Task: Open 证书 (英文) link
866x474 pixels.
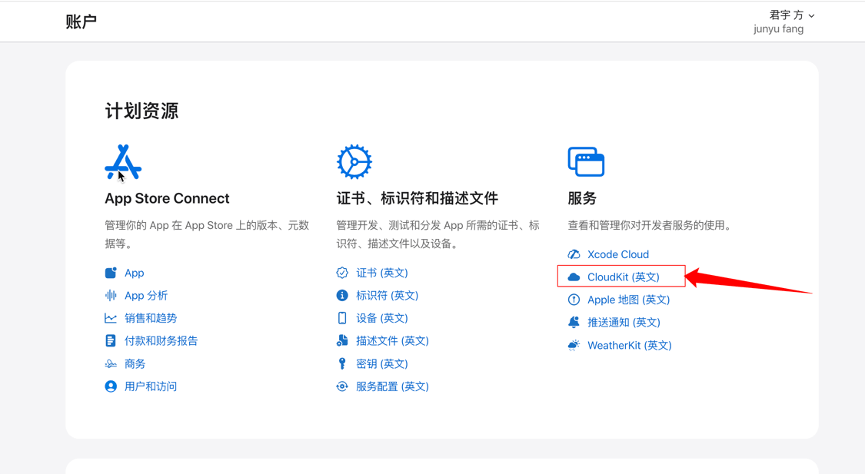Action: [x=382, y=273]
